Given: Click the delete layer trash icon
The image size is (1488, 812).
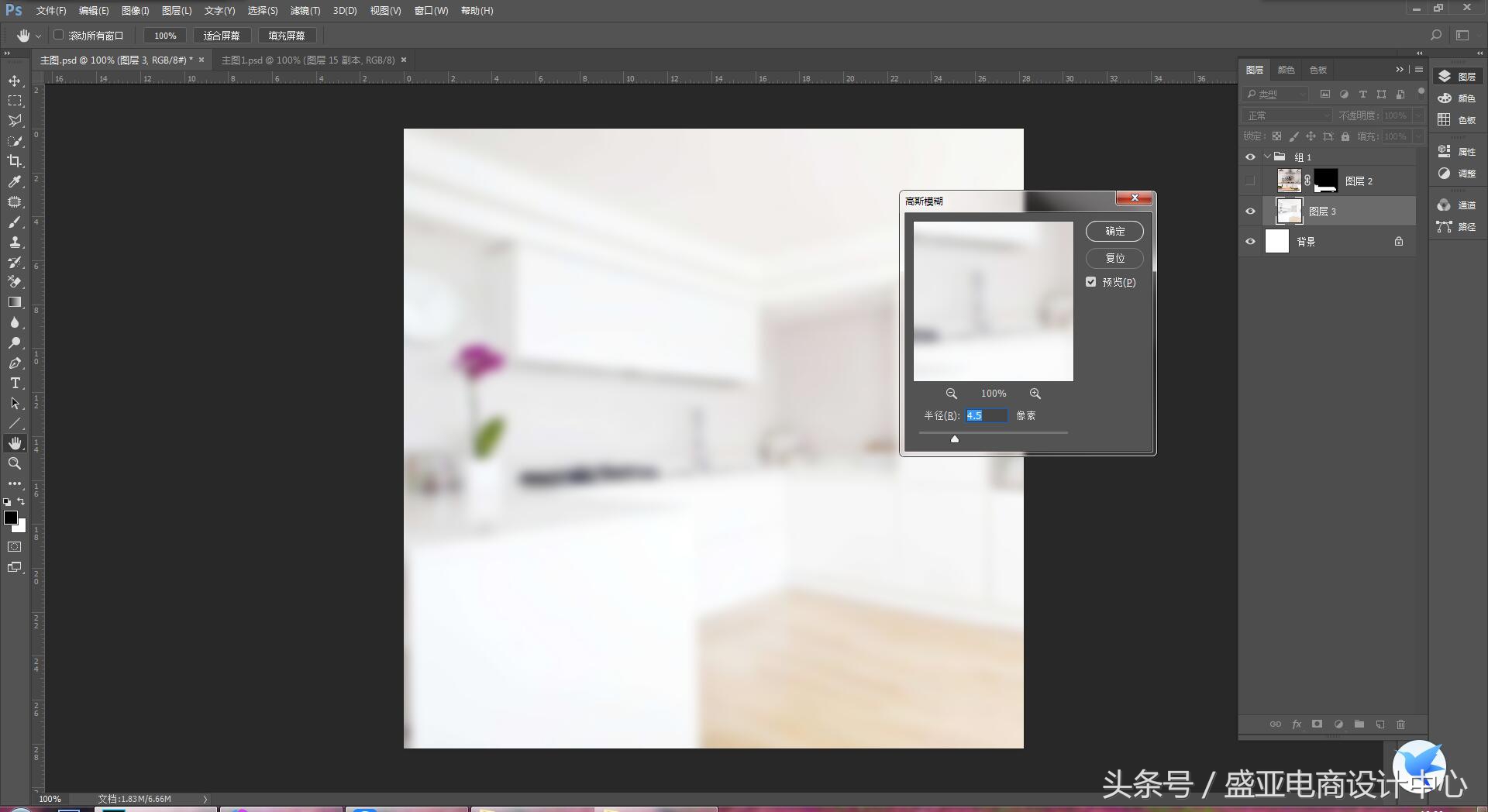Looking at the screenshot, I should (x=1400, y=724).
